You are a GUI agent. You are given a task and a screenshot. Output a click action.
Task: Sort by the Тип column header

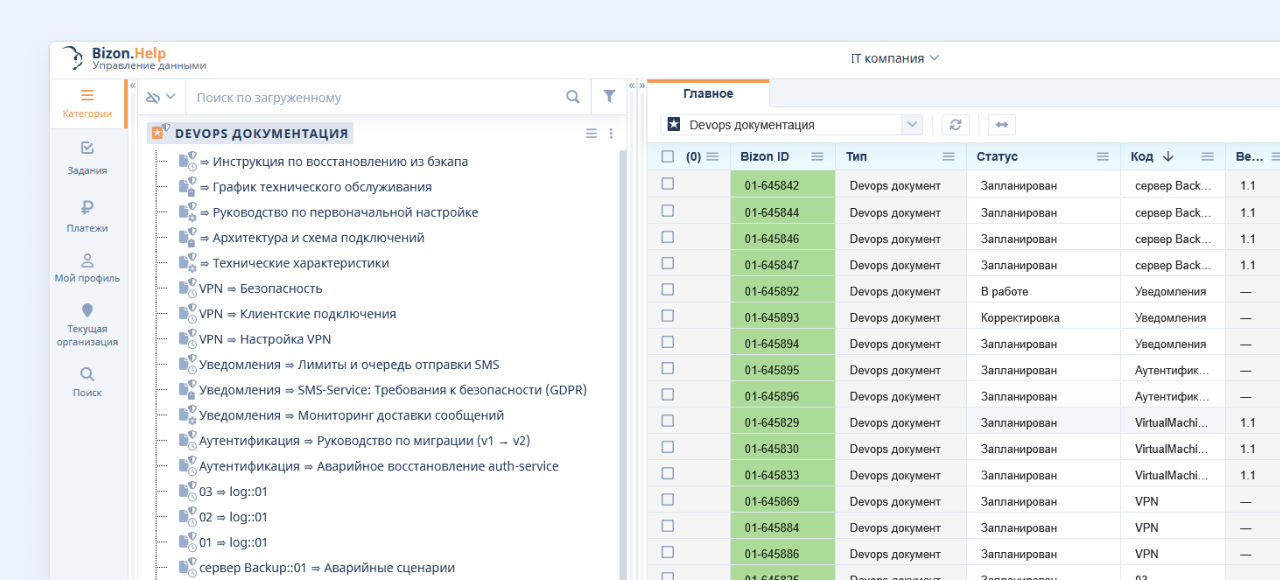click(x=857, y=156)
